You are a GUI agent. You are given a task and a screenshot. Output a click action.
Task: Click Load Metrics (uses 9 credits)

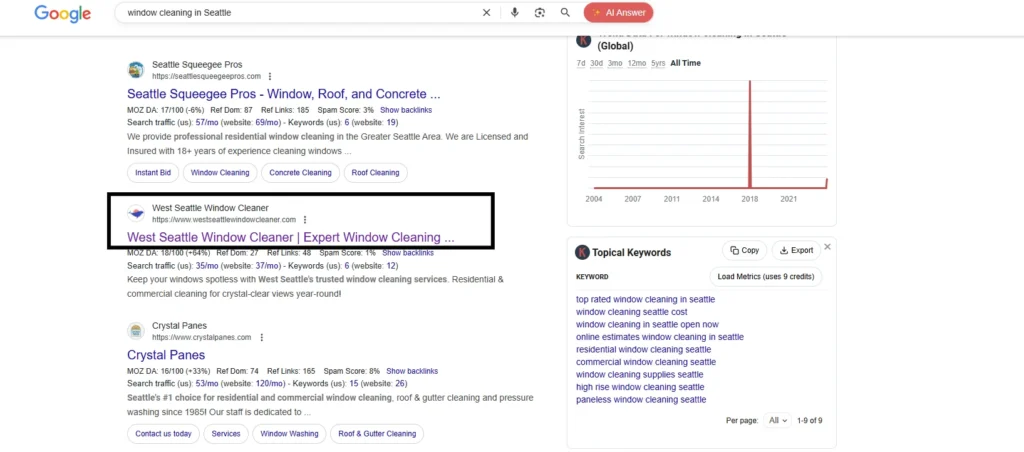766,276
